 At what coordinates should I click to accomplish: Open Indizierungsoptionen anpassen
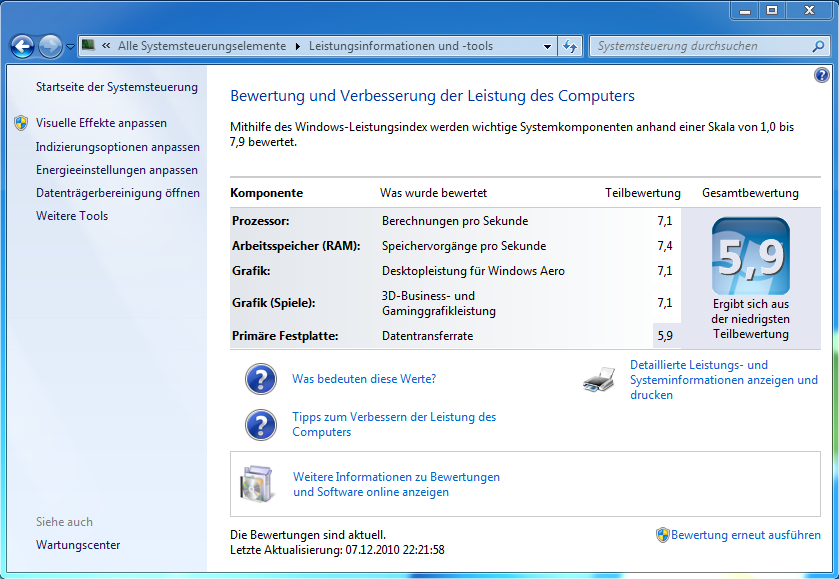(x=118, y=147)
